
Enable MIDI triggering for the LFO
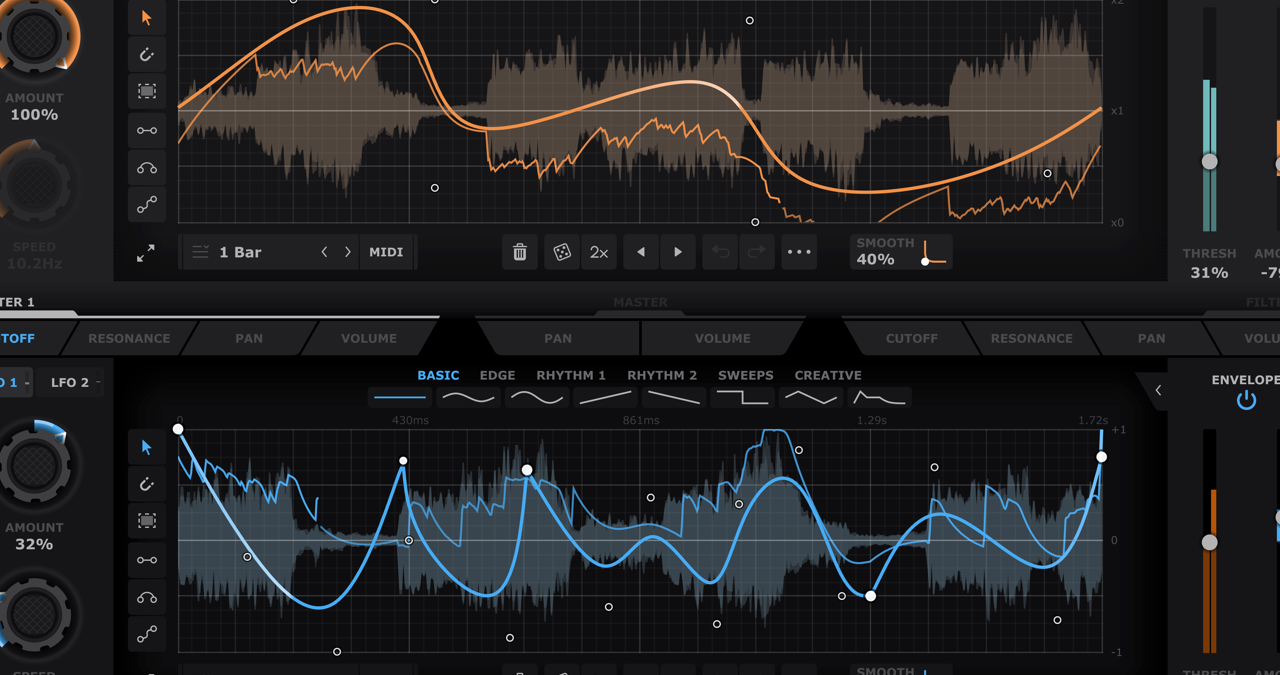point(387,252)
